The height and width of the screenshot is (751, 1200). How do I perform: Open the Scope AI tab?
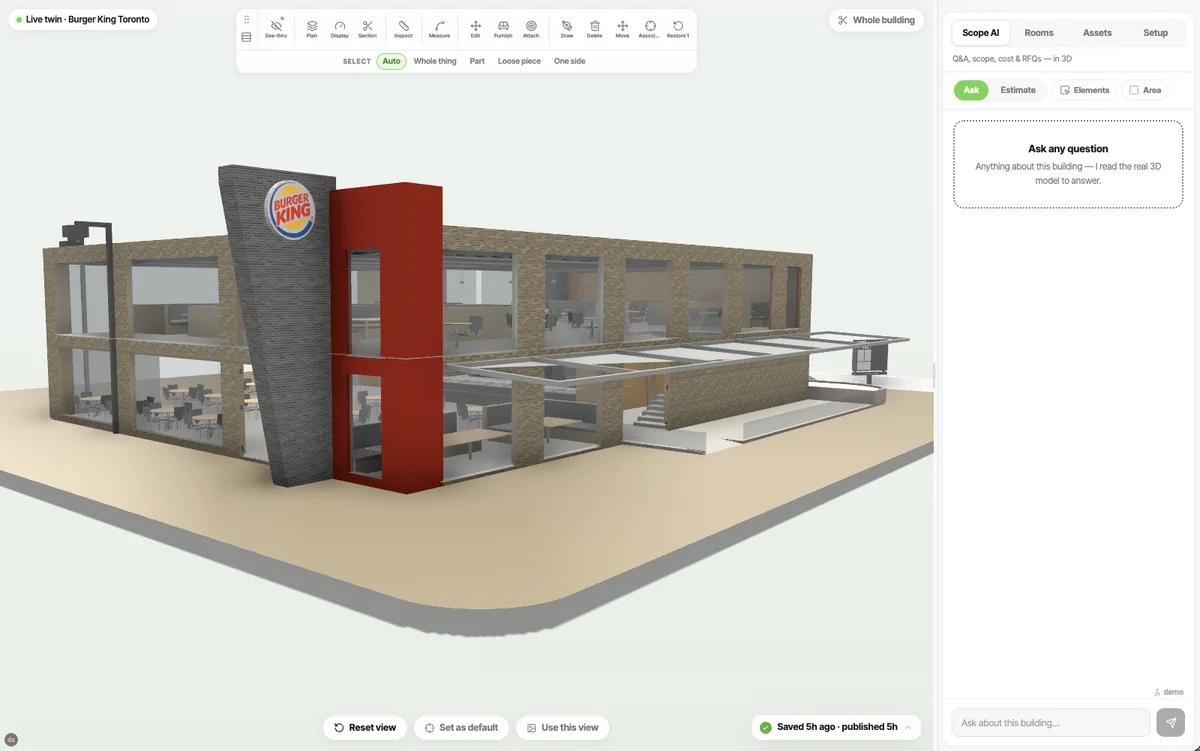pyautogui.click(x=980, y=33)
